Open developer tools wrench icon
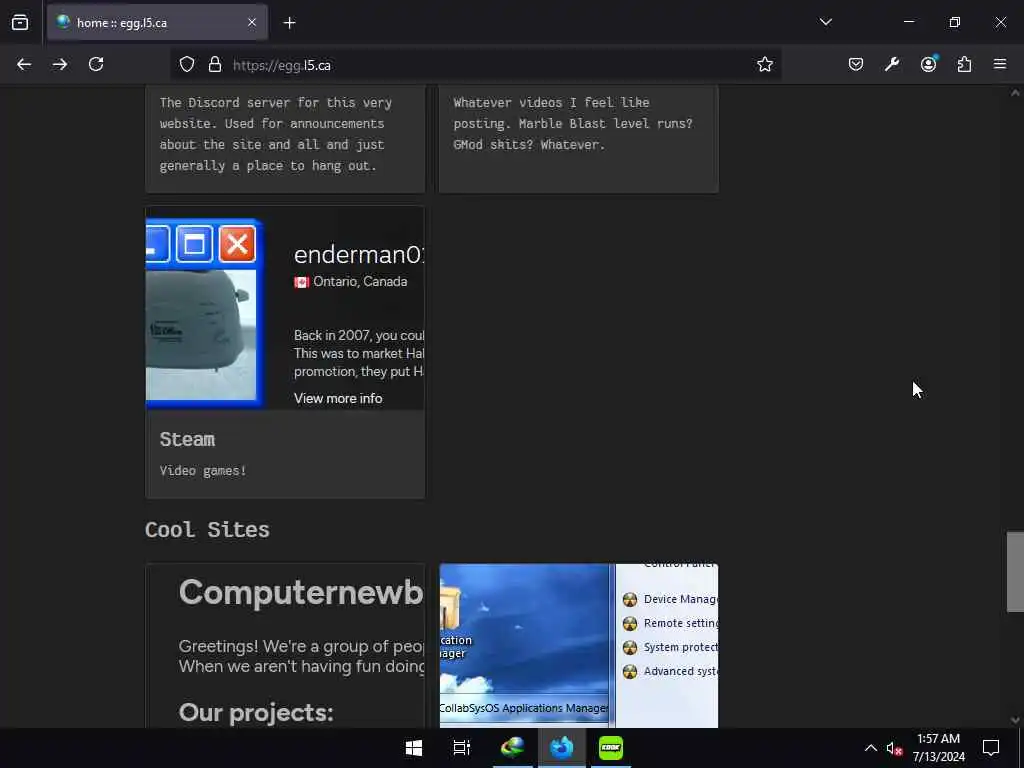The width and height of the screenshot is (1024, 768). [892, 64]
